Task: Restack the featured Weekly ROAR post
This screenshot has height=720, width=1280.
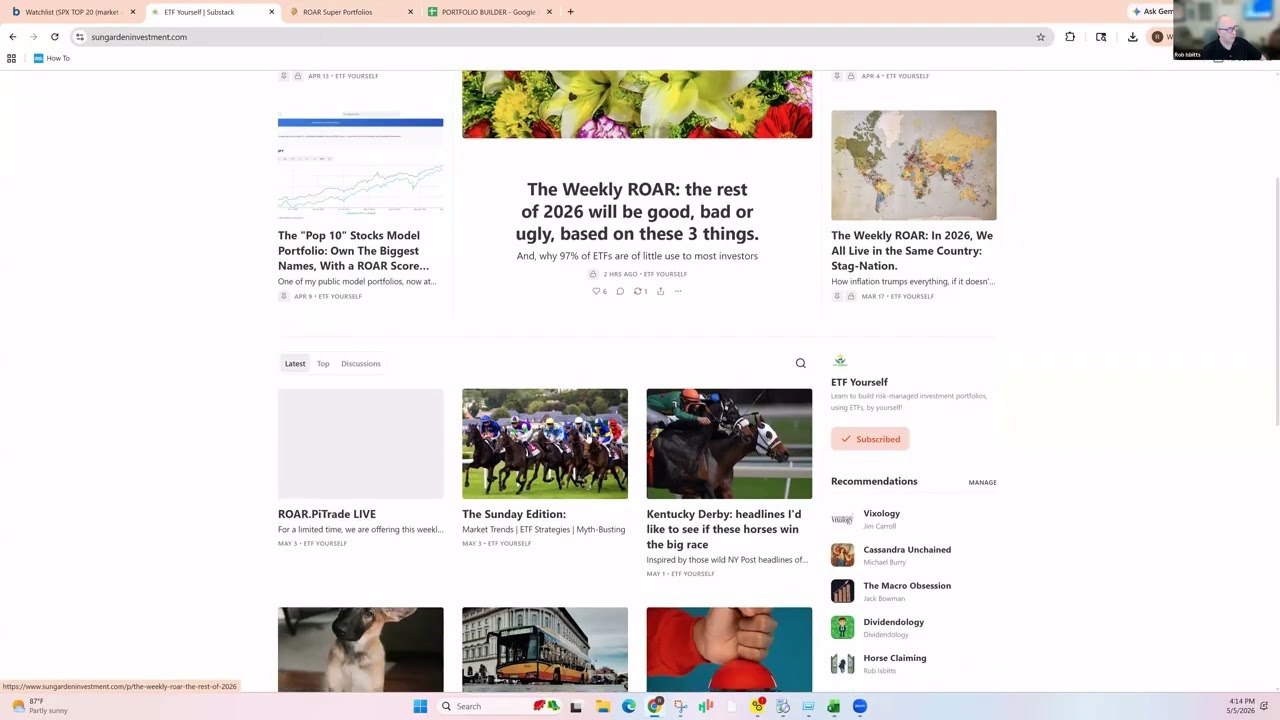Action: tap(640, 291)
